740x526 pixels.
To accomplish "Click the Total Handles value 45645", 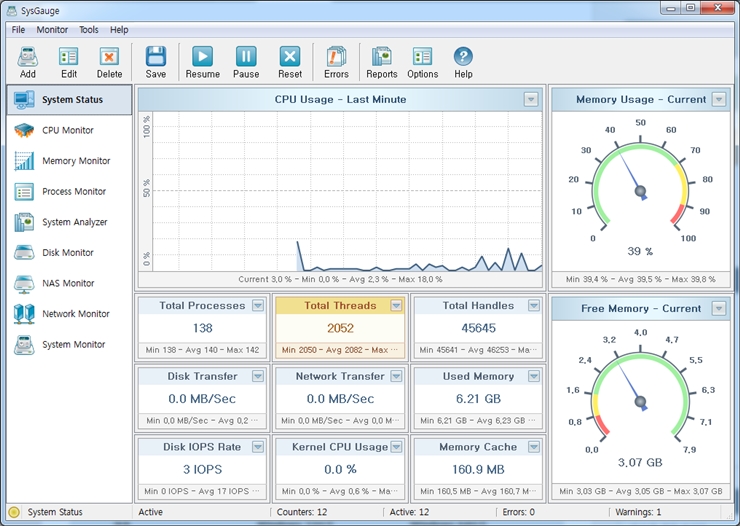I will click(478, 328).
